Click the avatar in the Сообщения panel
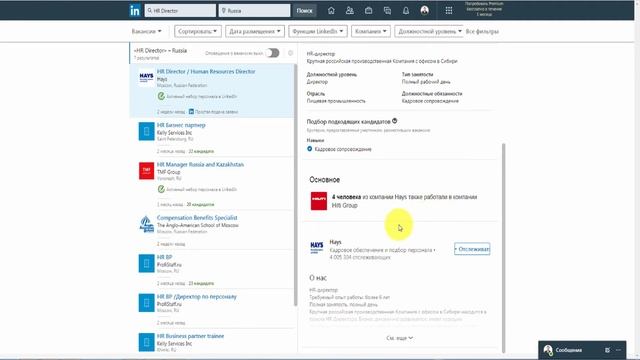 point(548,350)
